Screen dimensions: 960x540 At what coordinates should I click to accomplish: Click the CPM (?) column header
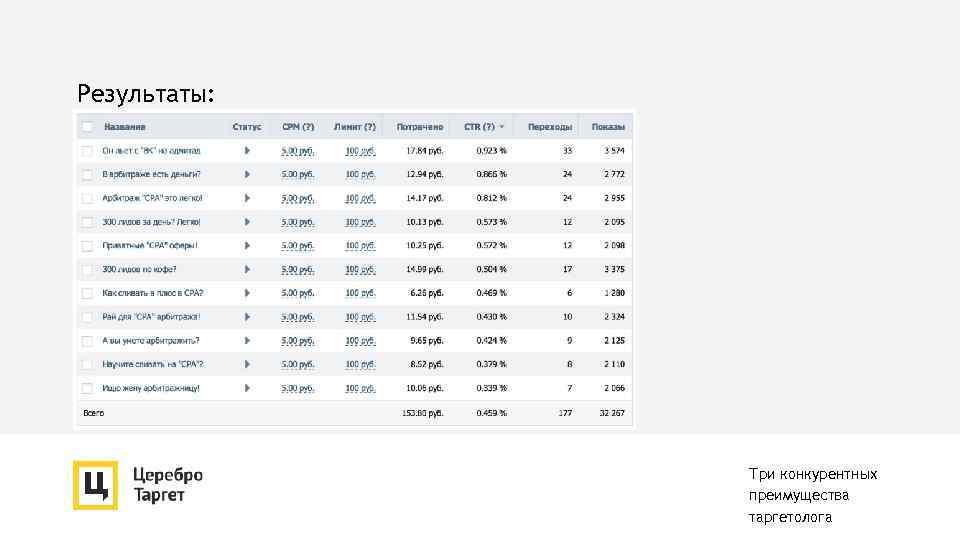pos(298,127)
